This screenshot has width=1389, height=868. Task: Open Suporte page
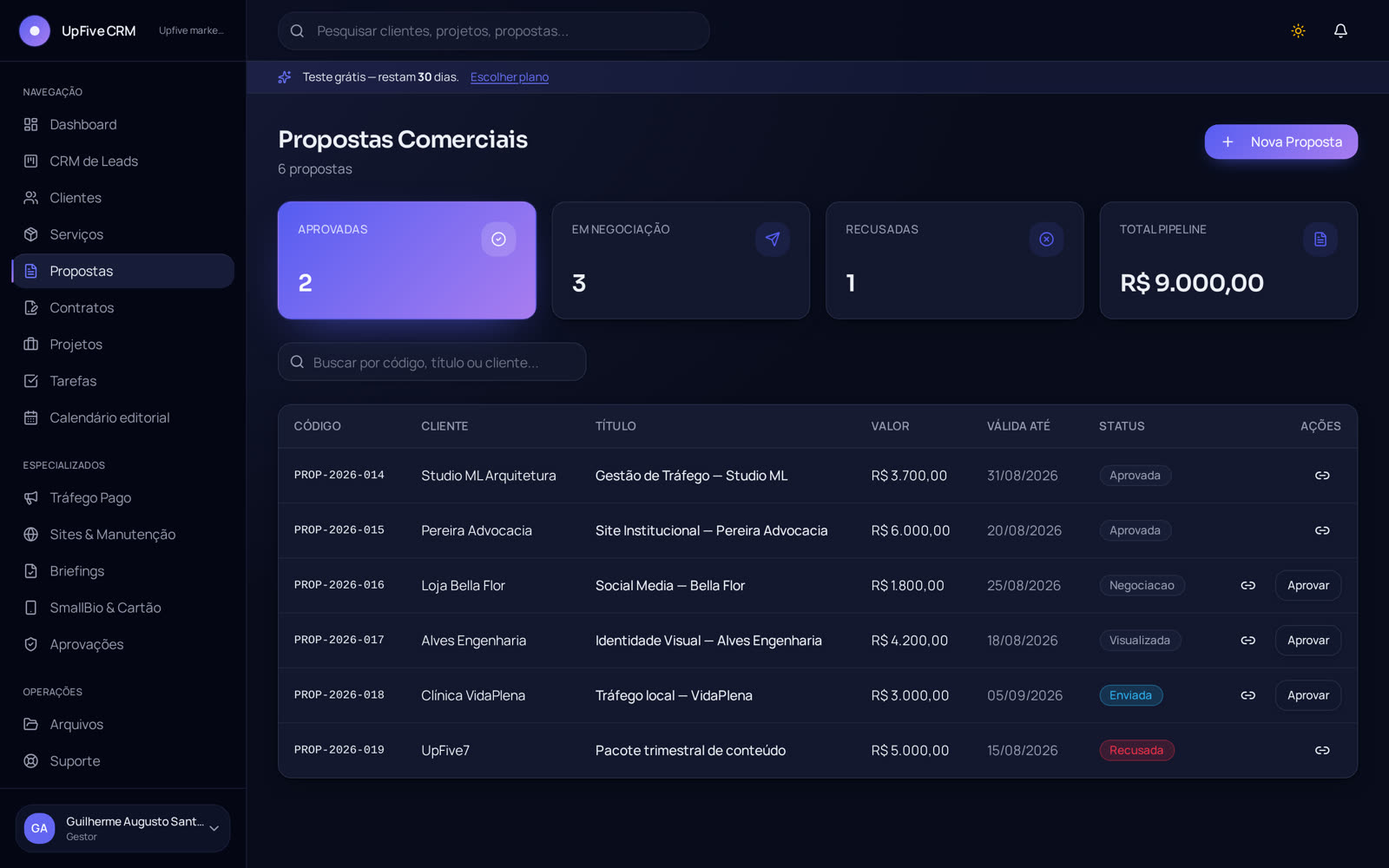[x=122, y=761]
